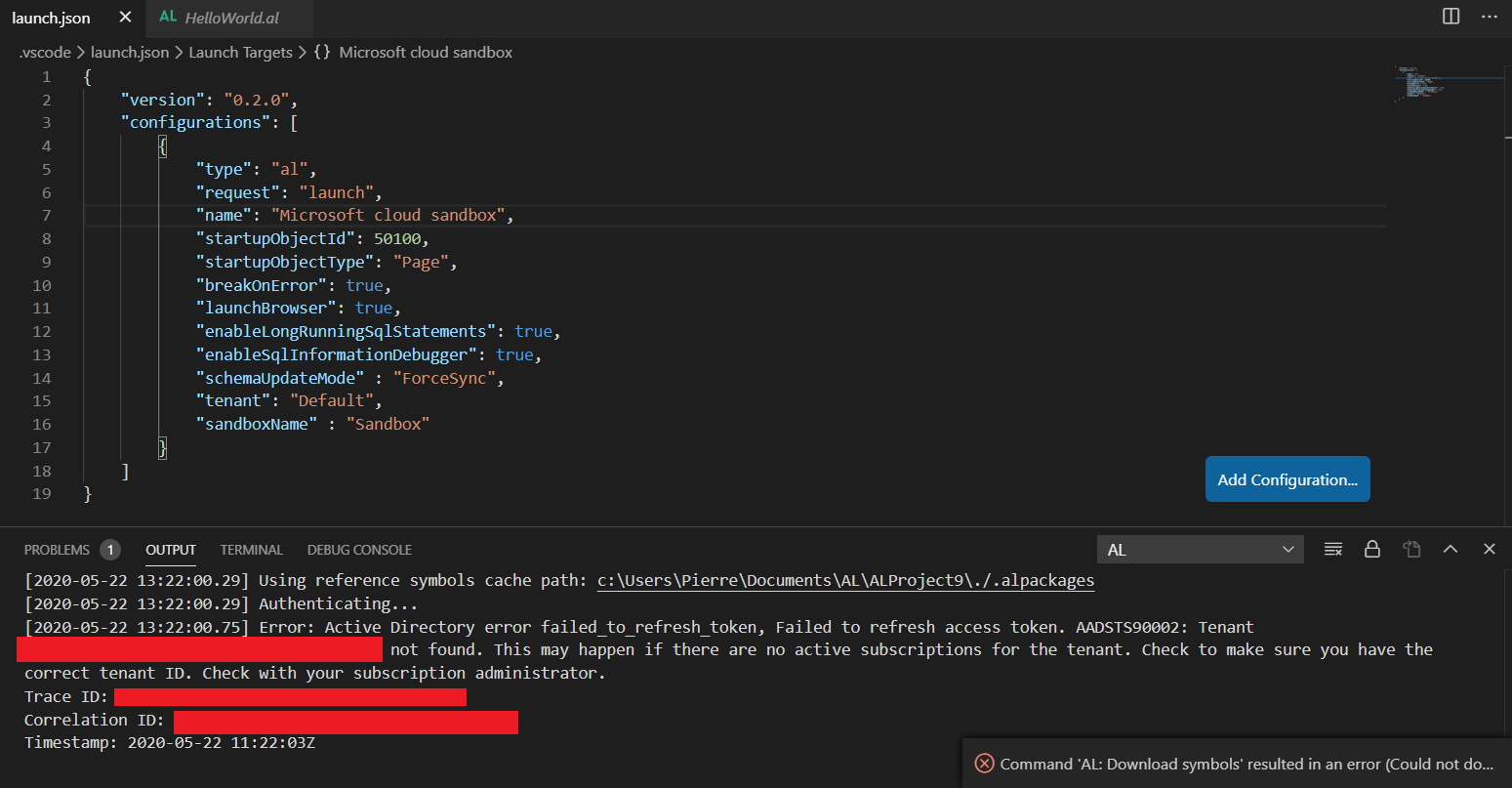Click the "Correlation ID:" label in output

click(94, 721)
